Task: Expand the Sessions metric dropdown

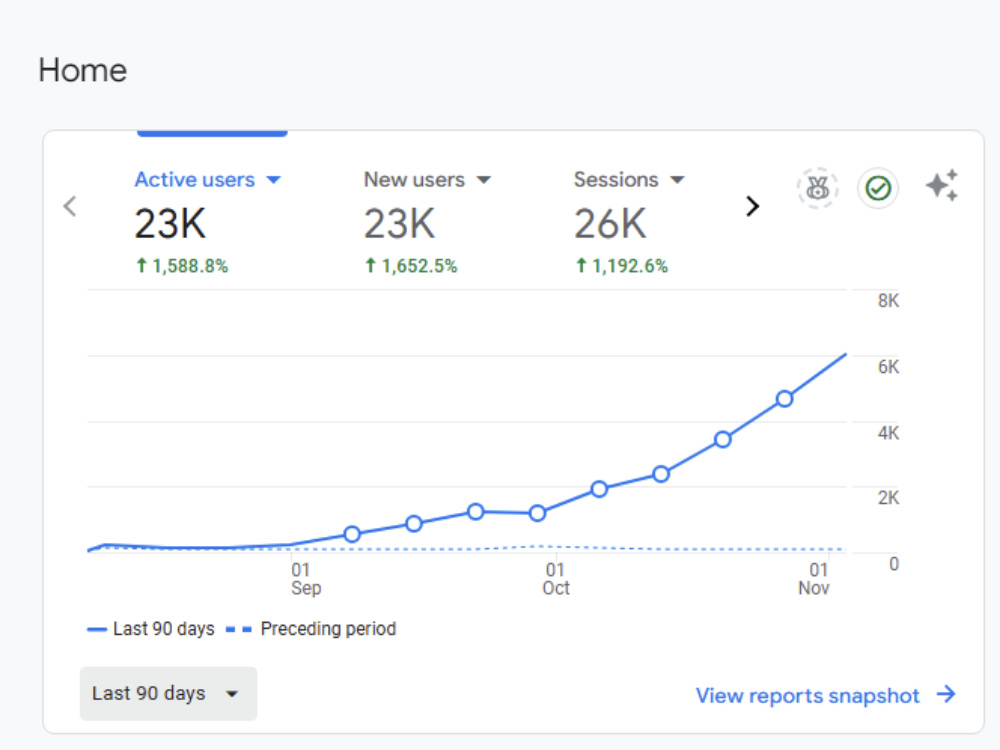Action: pos(677,180)
